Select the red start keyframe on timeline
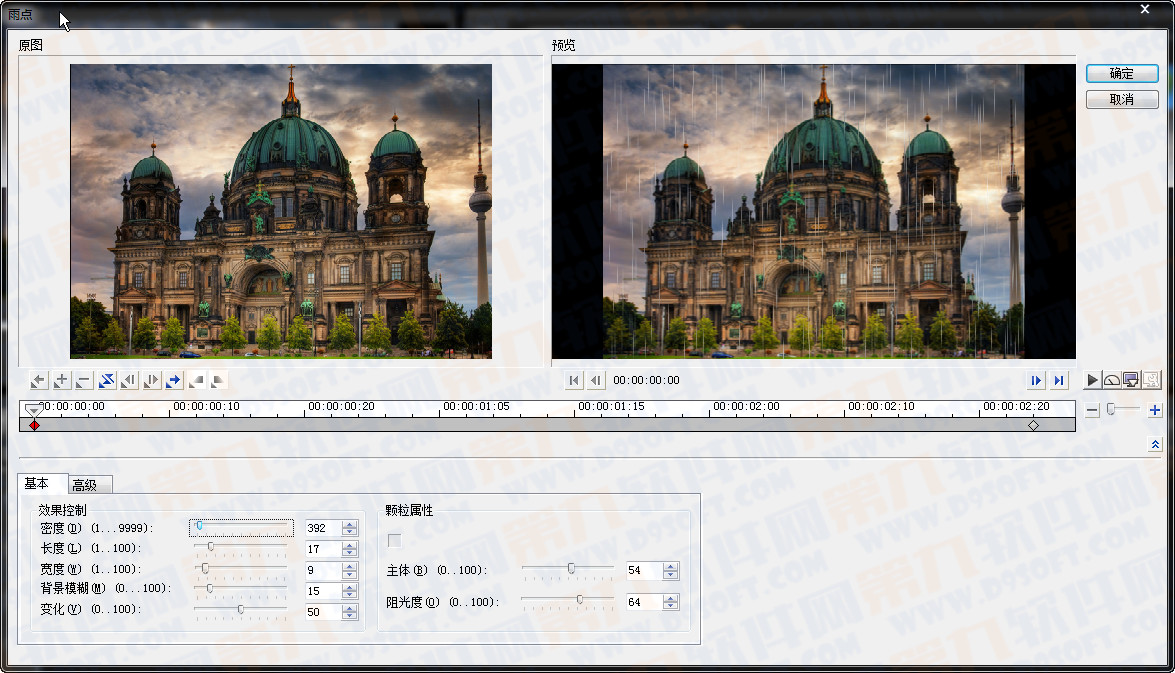Screen dimensions: 1175x673 tap(34, 425)
